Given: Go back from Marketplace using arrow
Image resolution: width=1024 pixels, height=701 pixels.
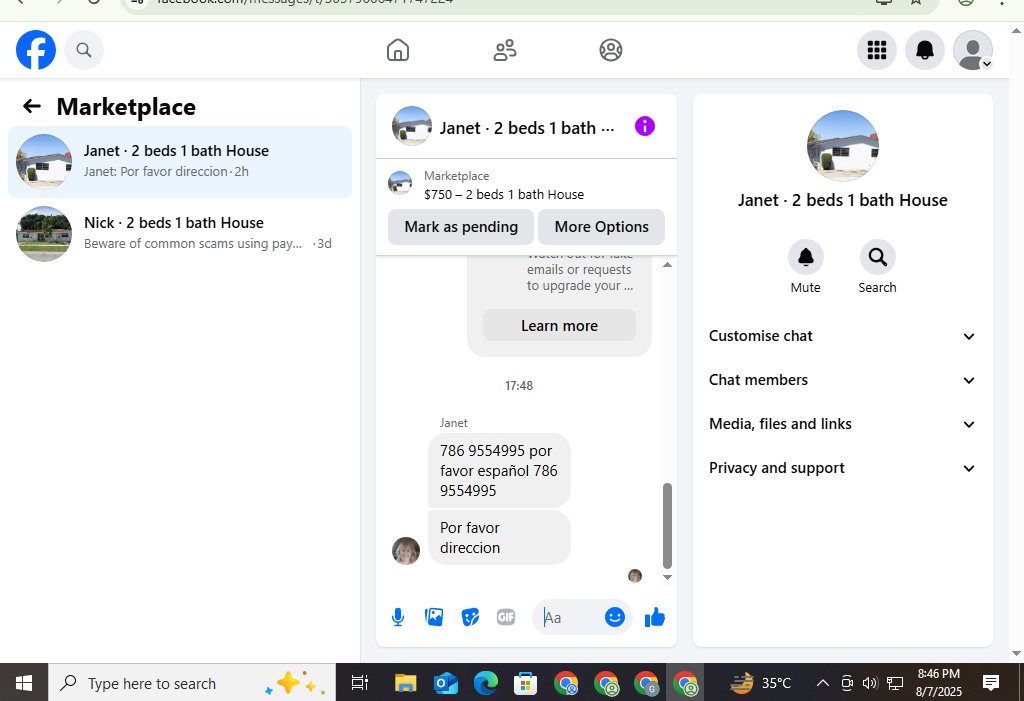Looking at the screenshot, I should click(31, 106).
